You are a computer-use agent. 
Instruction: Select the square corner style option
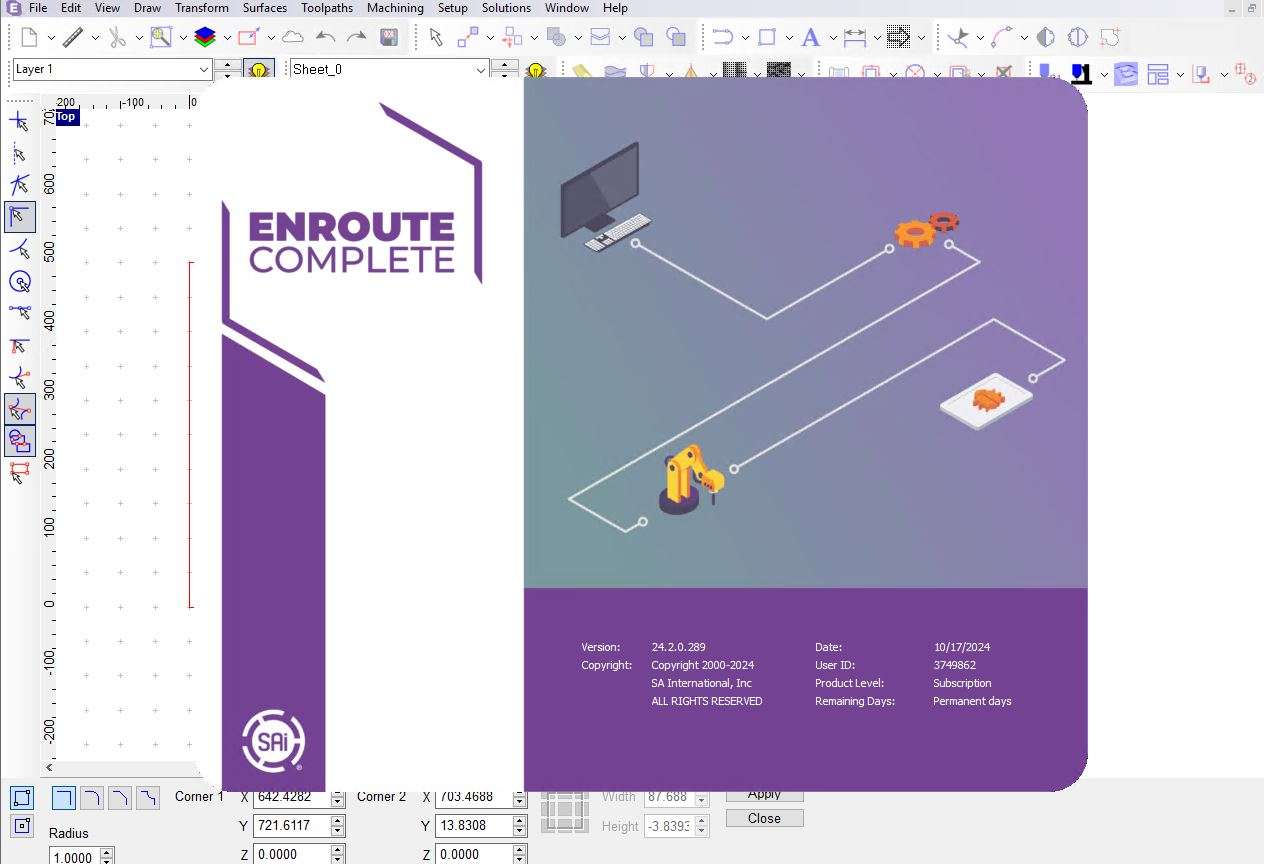coord(63,798)
